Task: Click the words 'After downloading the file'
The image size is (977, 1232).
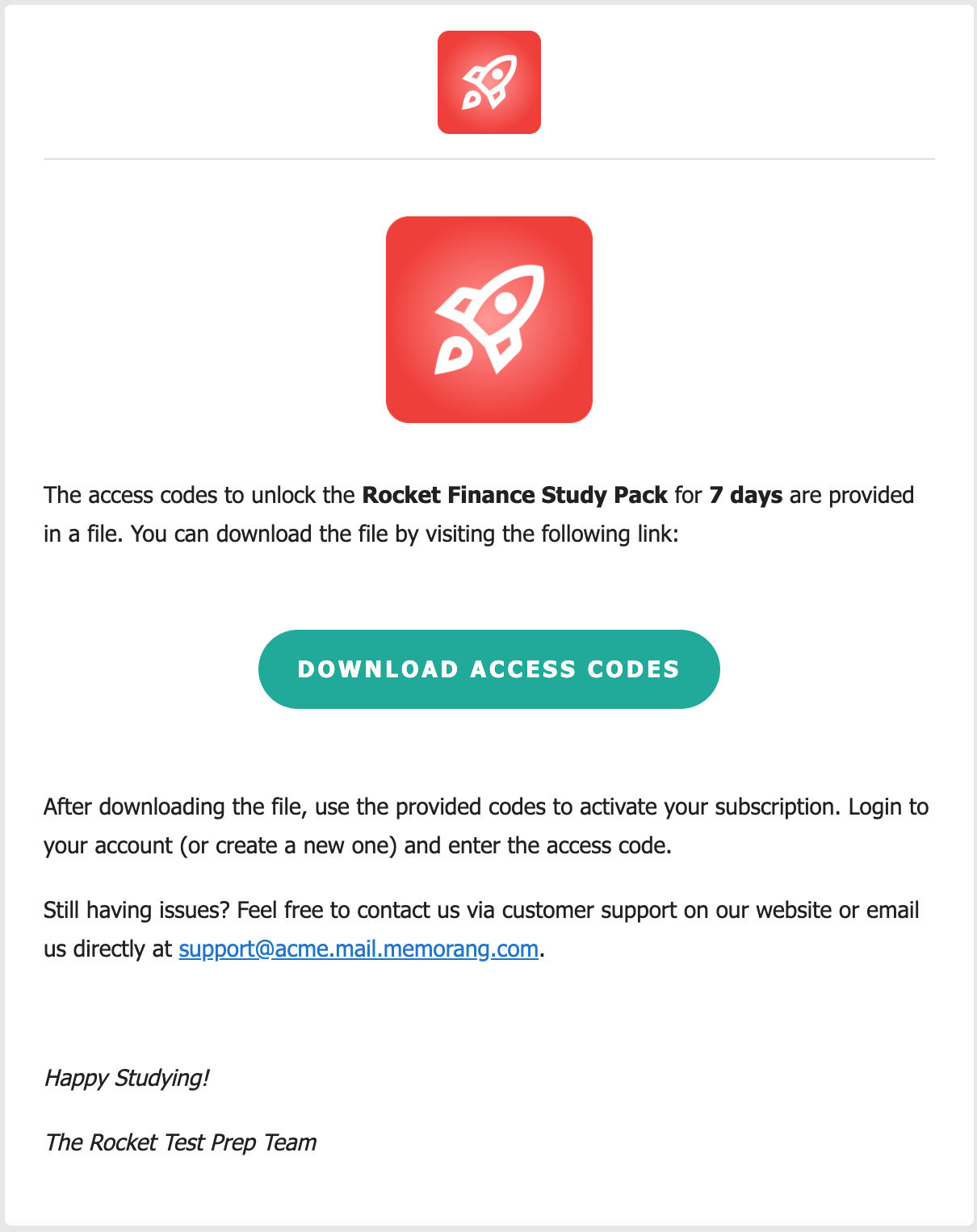Action: (x=174, y=807)
